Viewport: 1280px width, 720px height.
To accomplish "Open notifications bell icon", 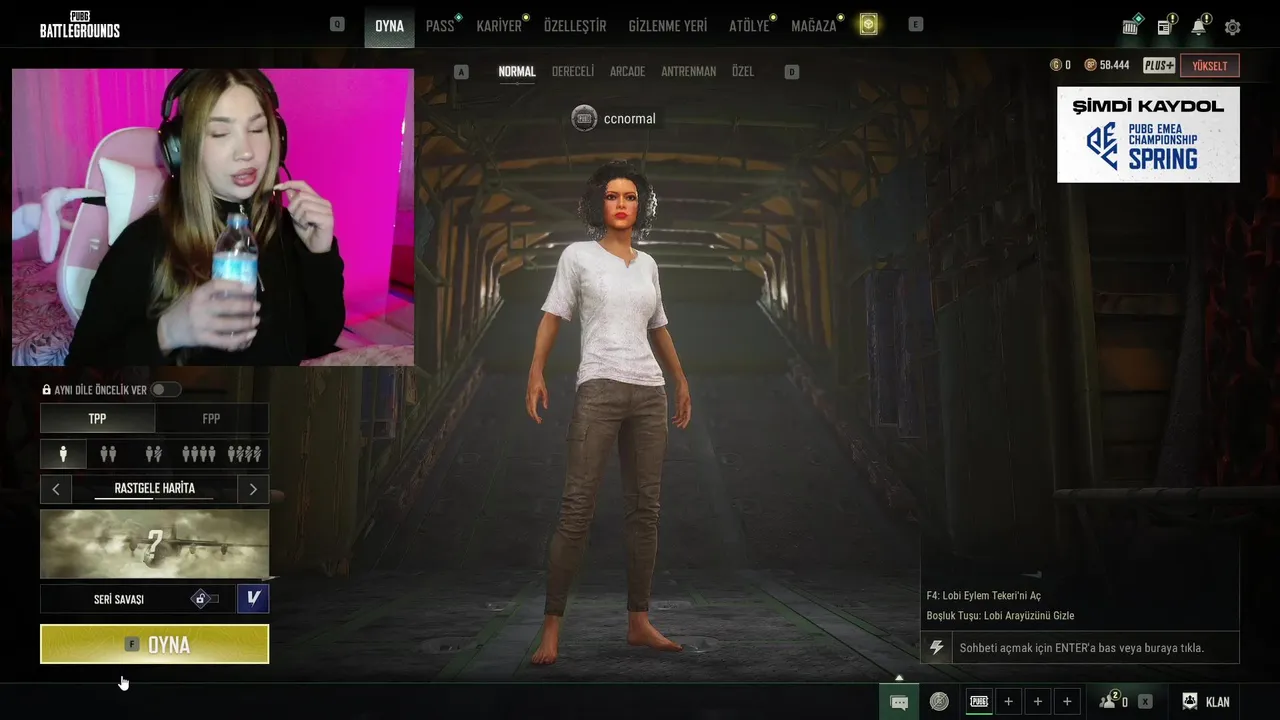I will (x=1199, y=26).
